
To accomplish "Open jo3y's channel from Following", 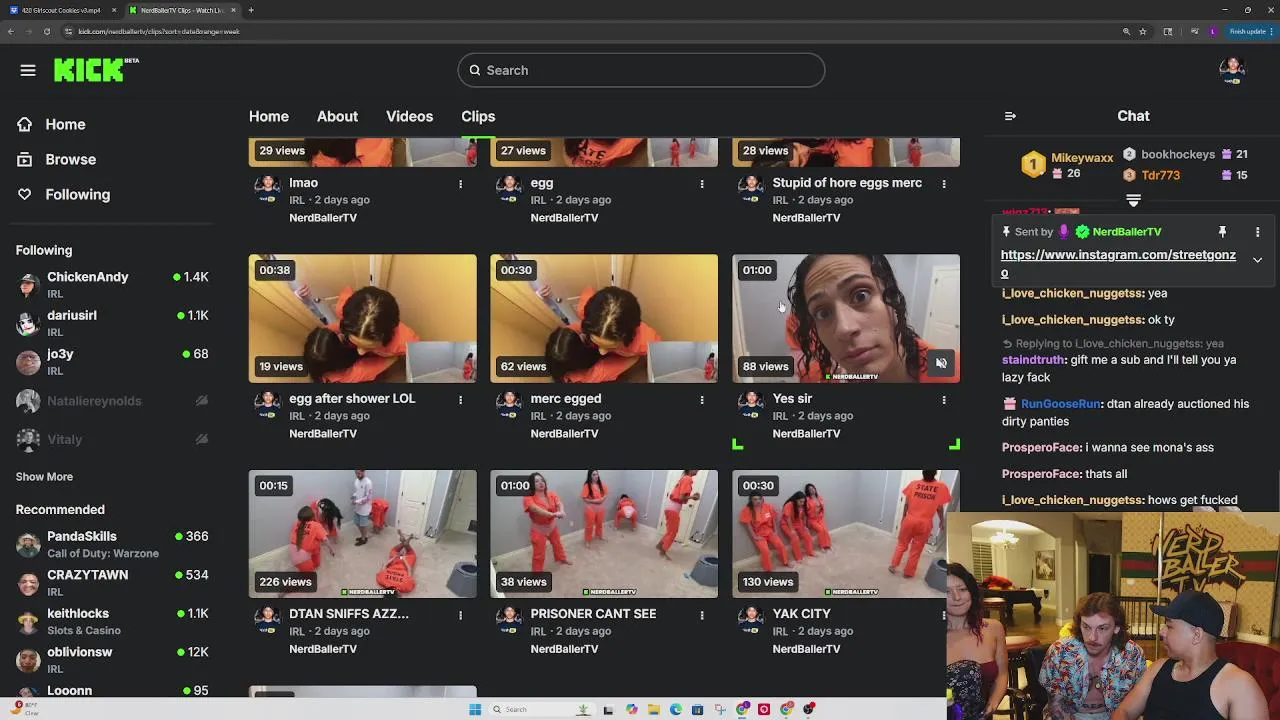I will point(113,361).
